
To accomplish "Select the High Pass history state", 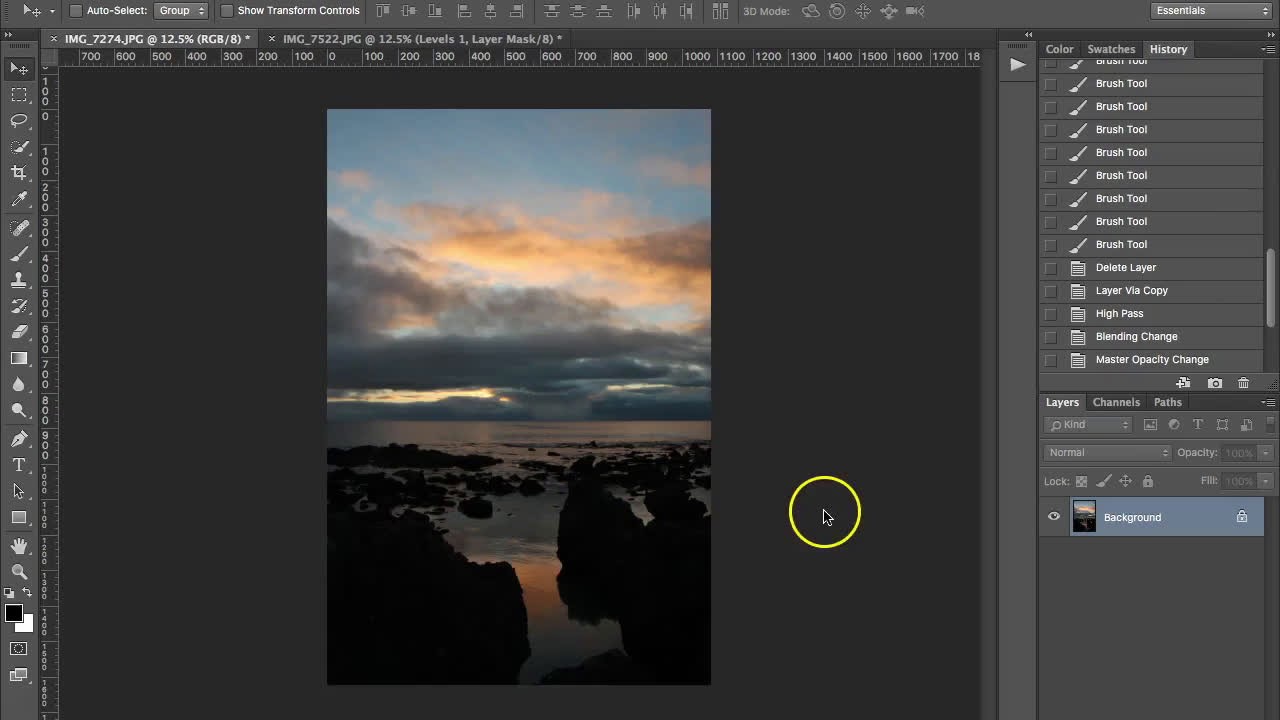I will pos(1119,313).
